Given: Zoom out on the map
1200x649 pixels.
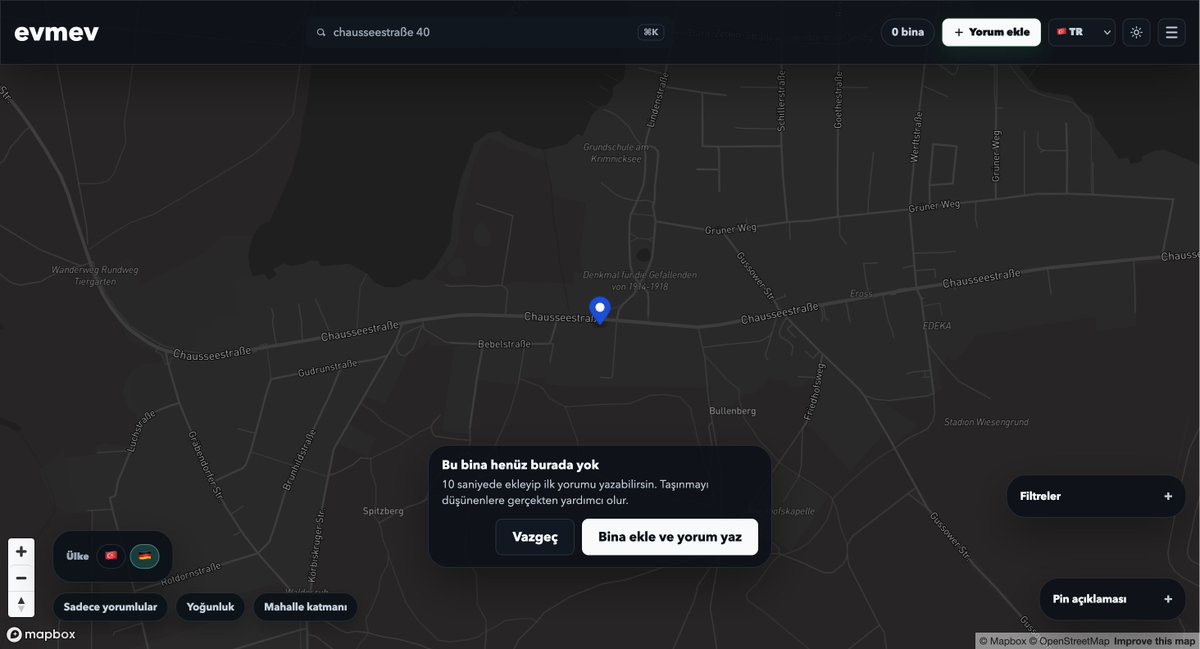Looking at the screenshot, I should pos(21,577).
